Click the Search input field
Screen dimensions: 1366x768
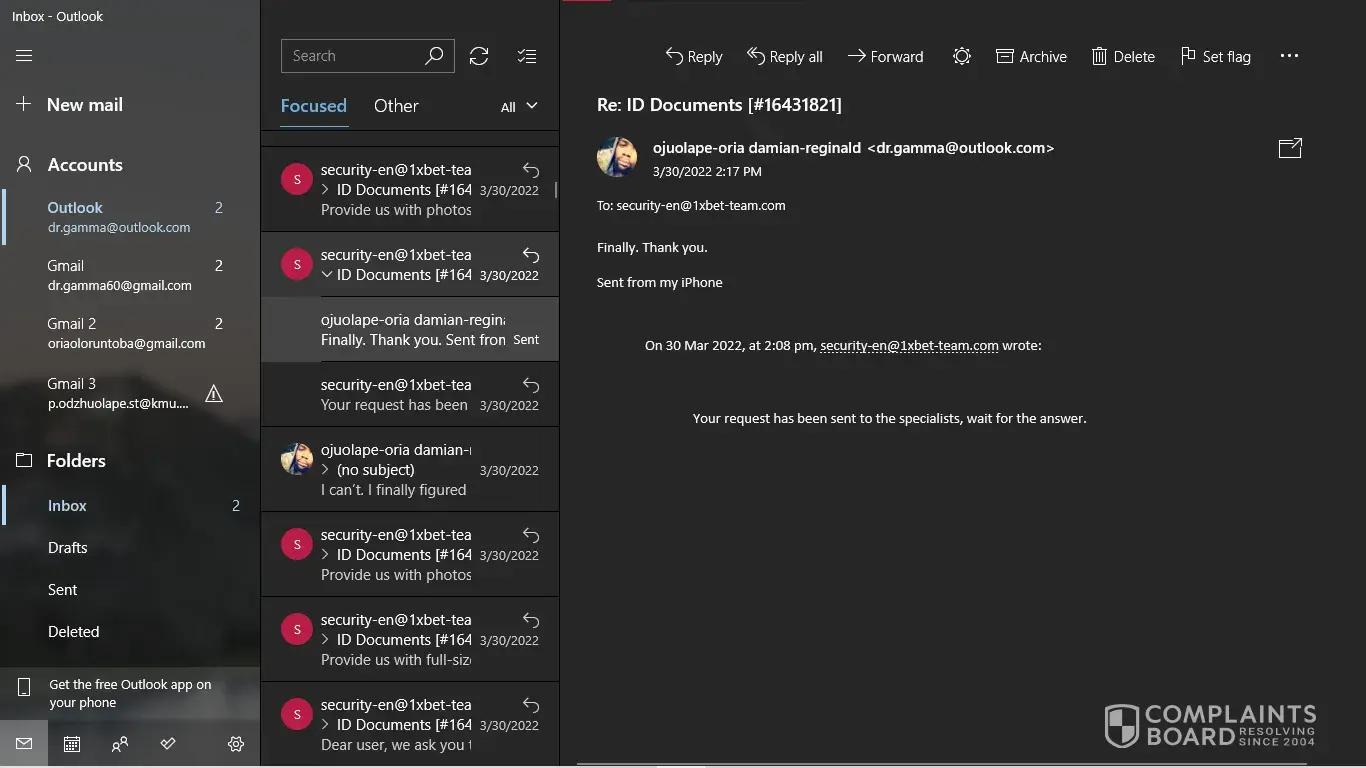tap(352, 56)
